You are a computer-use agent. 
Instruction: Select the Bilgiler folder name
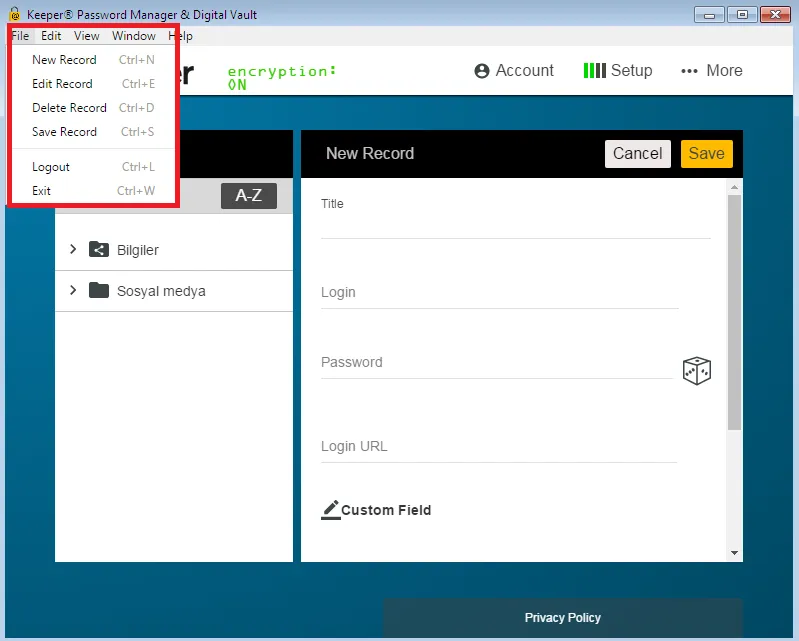[x=138, y=250]
